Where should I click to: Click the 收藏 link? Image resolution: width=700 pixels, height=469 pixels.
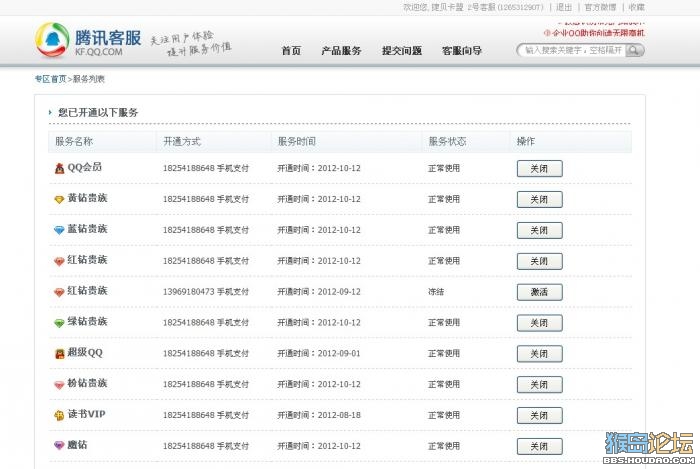(x=637, y=7)
